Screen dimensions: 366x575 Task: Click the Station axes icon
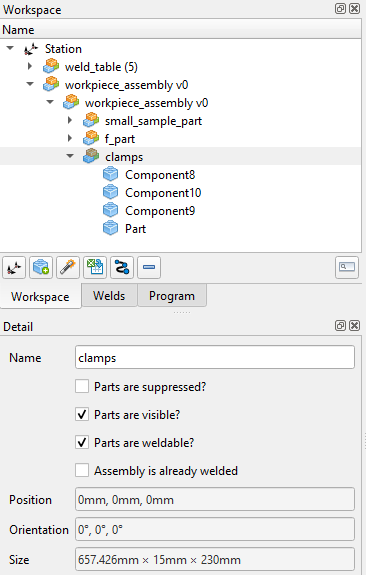coord(31,49)
